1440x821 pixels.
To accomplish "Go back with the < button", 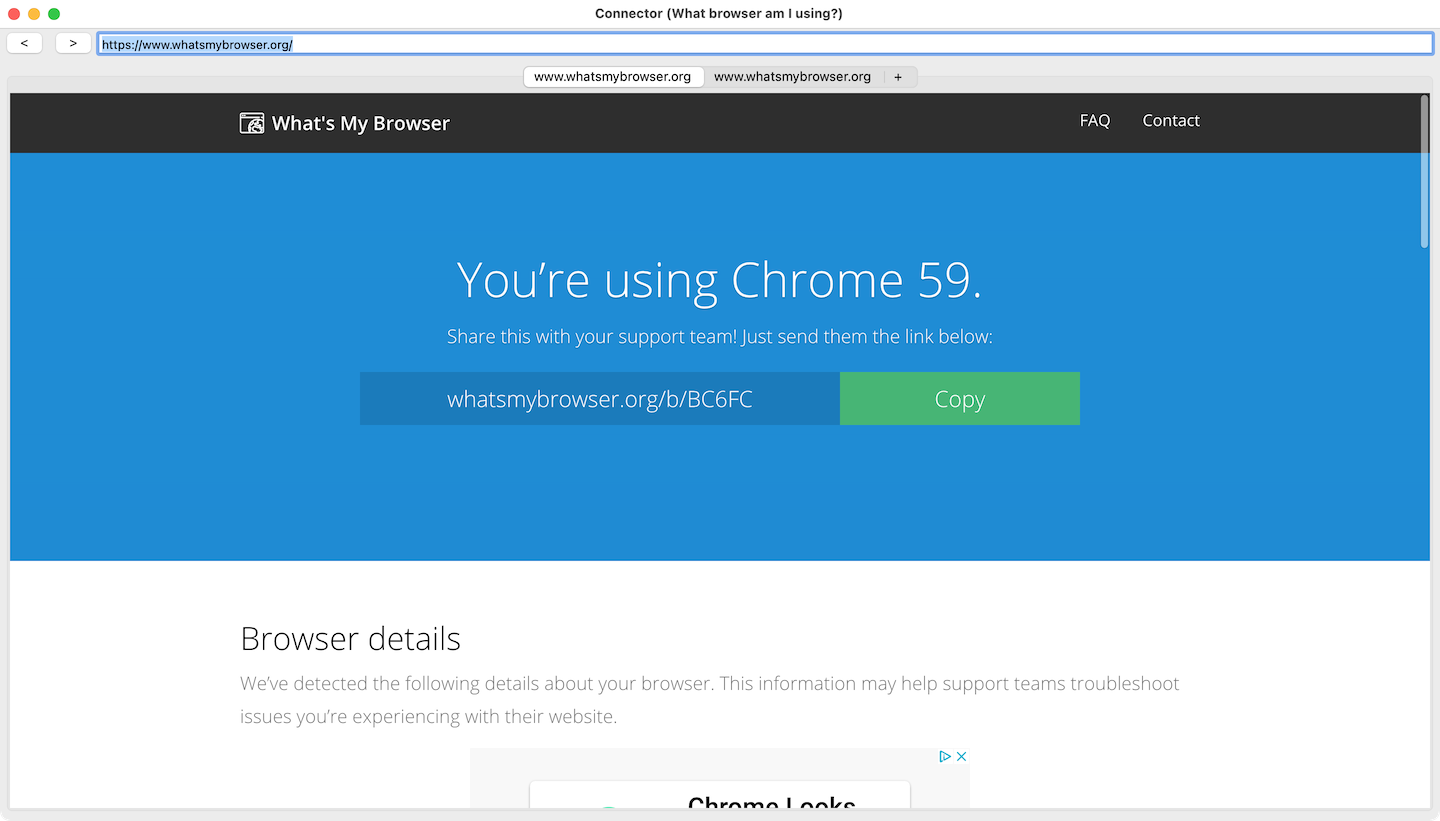I will pyautogui.click(x=24, y=43).
